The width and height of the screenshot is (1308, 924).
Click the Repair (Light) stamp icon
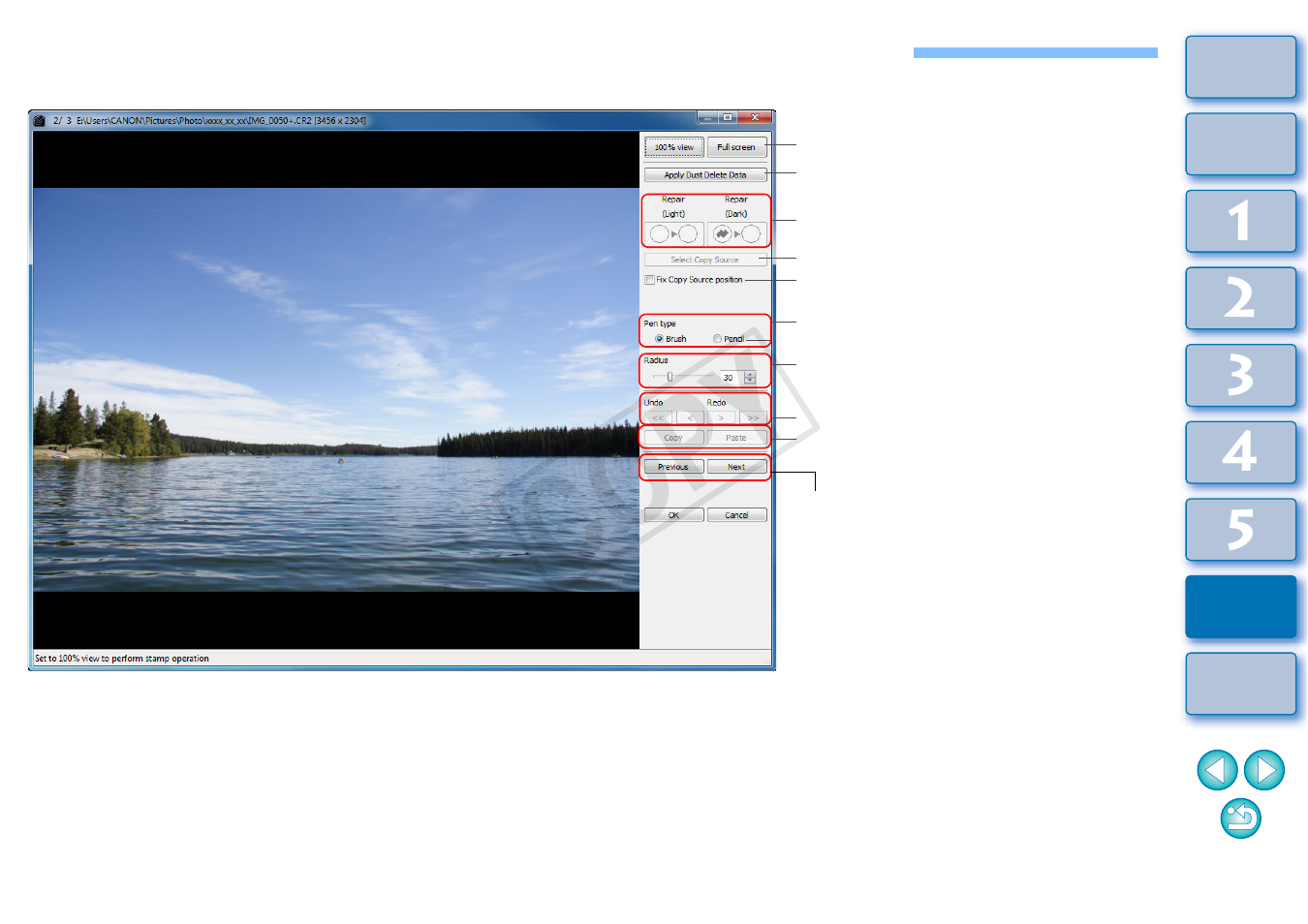pyautogui.click(x=673, y=234)
